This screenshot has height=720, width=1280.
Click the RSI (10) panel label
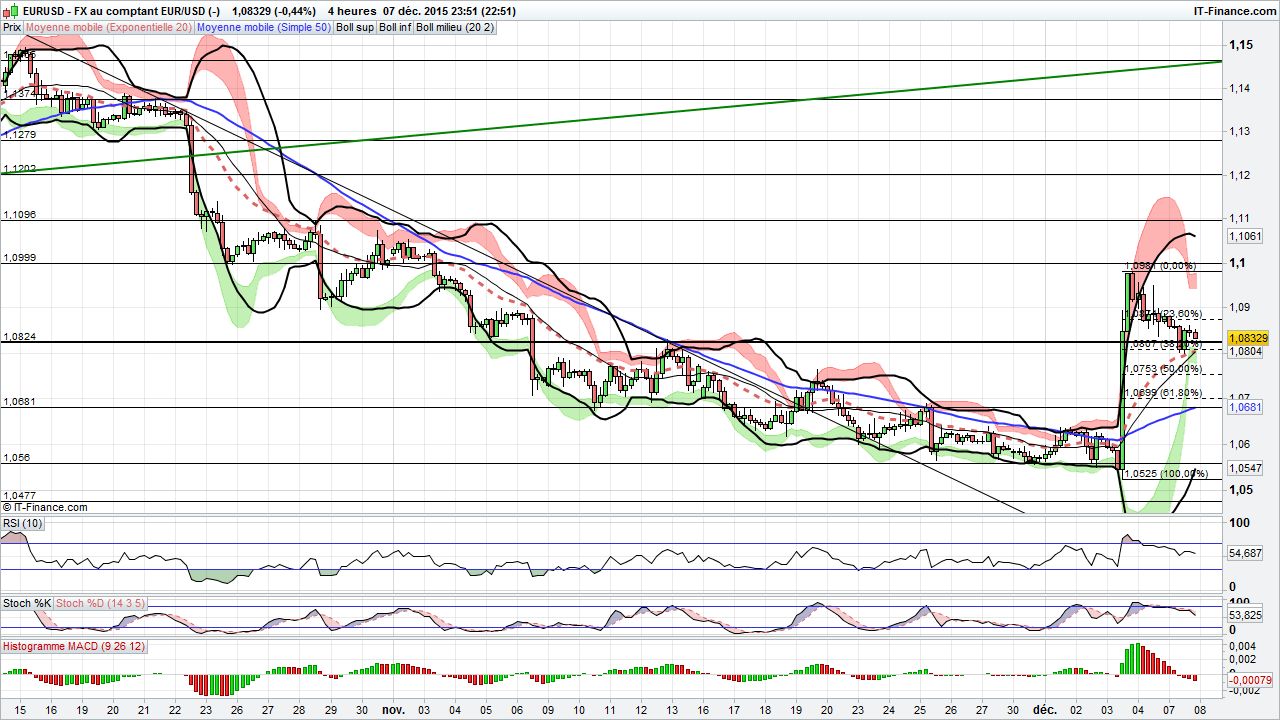pos(22,522)
